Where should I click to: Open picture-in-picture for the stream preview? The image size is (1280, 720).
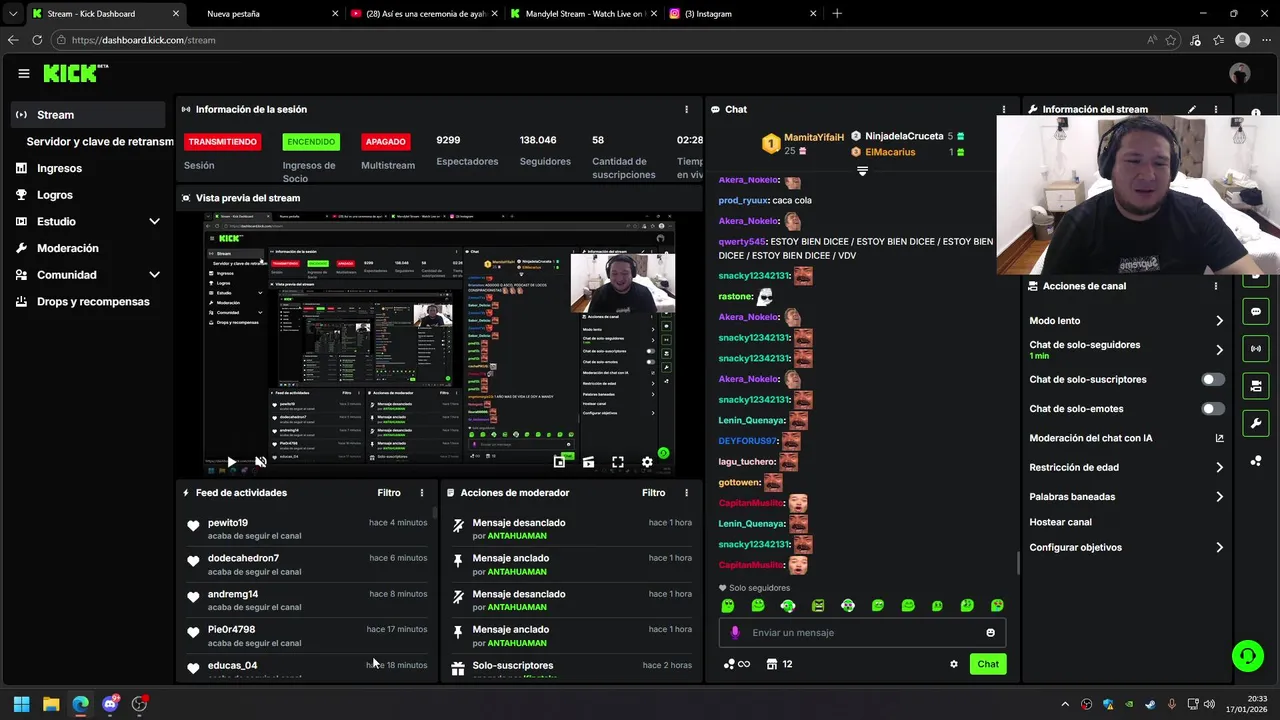tap(559, 462)
